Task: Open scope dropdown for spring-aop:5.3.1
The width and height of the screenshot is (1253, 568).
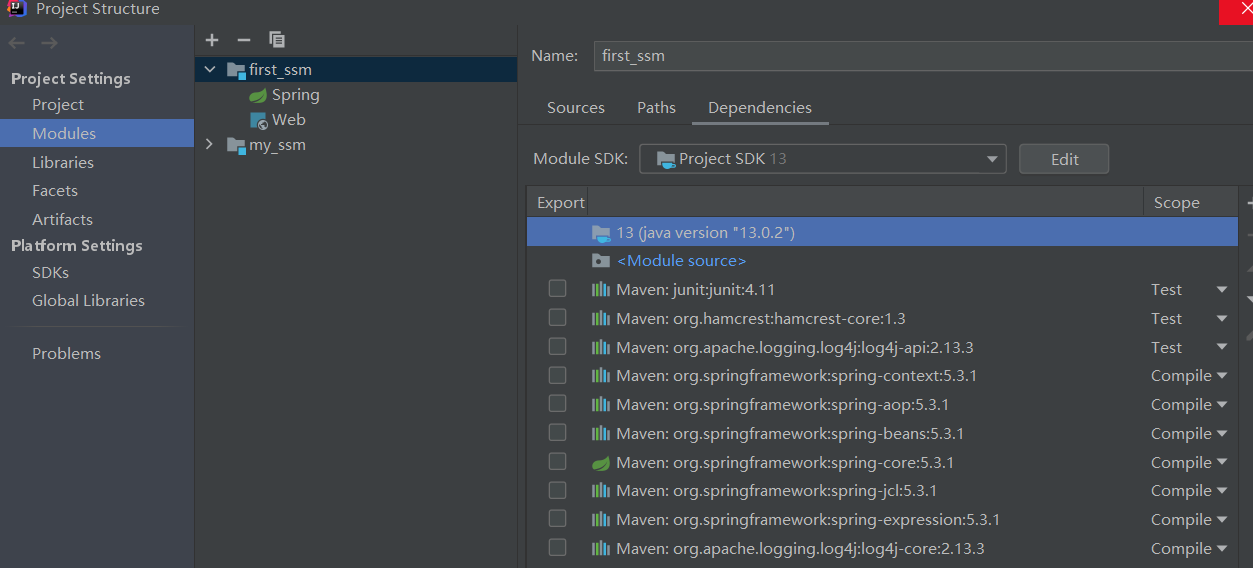Action: coord(1221,405)
